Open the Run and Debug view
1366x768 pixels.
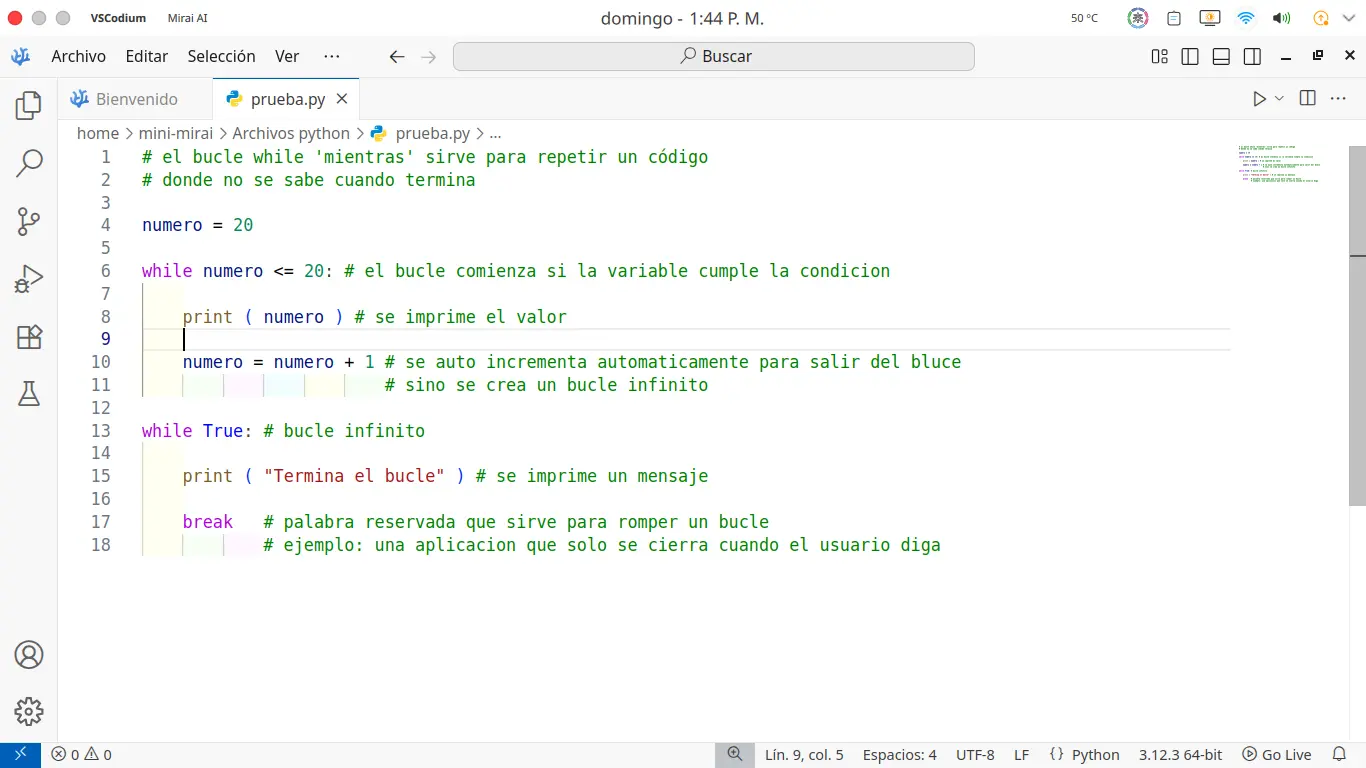pyautogui.click(x=29, y=279)
